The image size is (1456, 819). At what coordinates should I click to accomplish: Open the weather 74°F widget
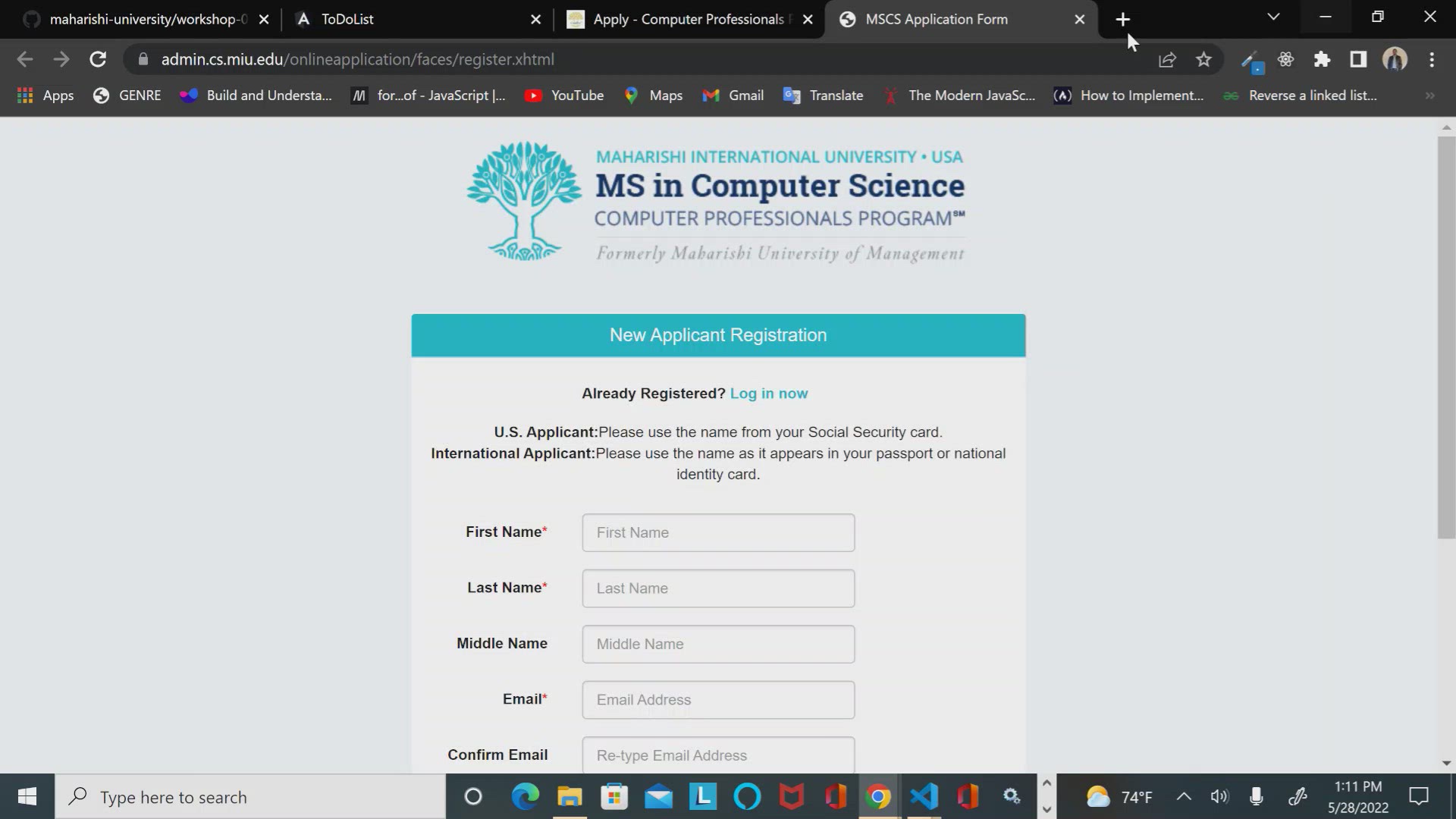coord(1119,797)
